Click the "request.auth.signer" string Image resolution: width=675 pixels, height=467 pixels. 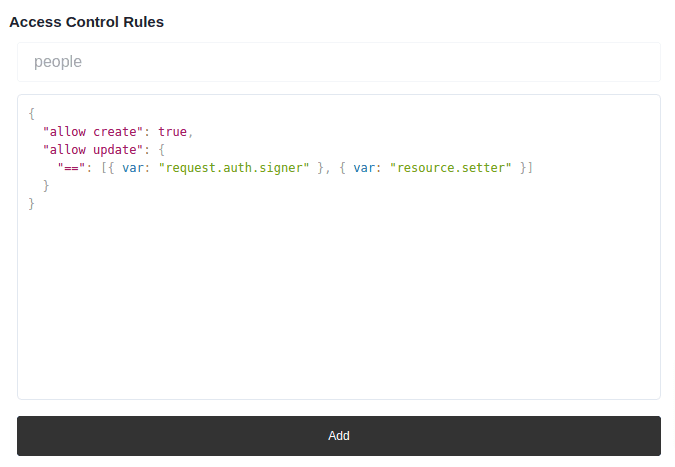(234, 168)
